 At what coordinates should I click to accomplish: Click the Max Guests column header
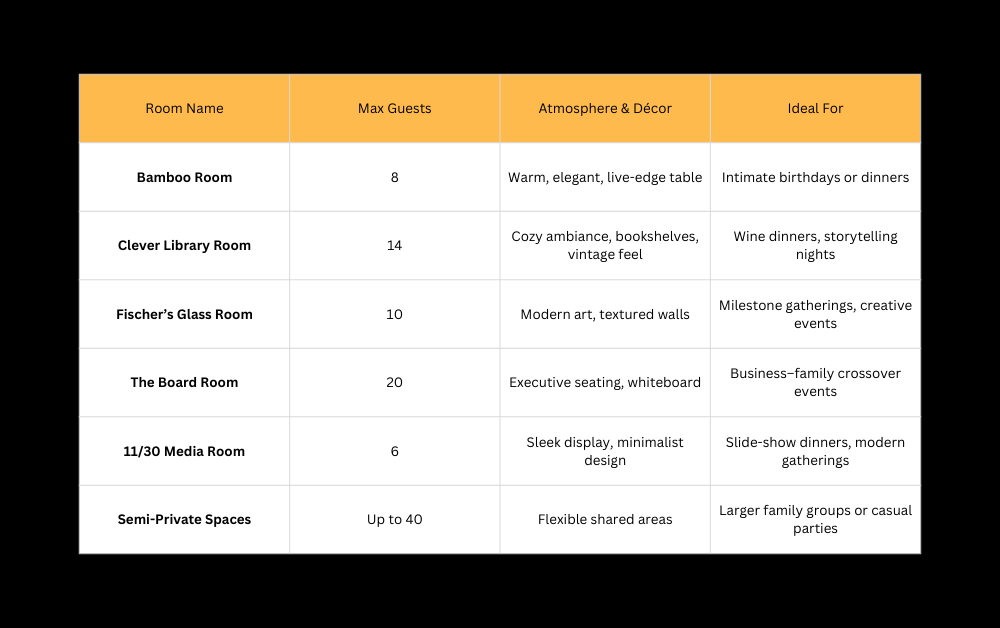pyautogui.click(x=394, y=108)
